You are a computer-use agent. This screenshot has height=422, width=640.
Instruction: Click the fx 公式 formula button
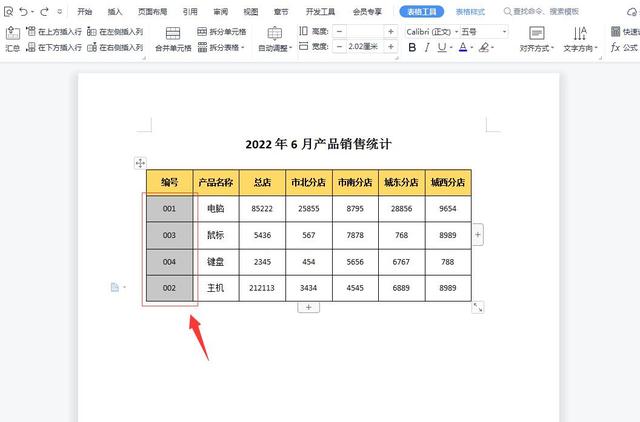624,47
